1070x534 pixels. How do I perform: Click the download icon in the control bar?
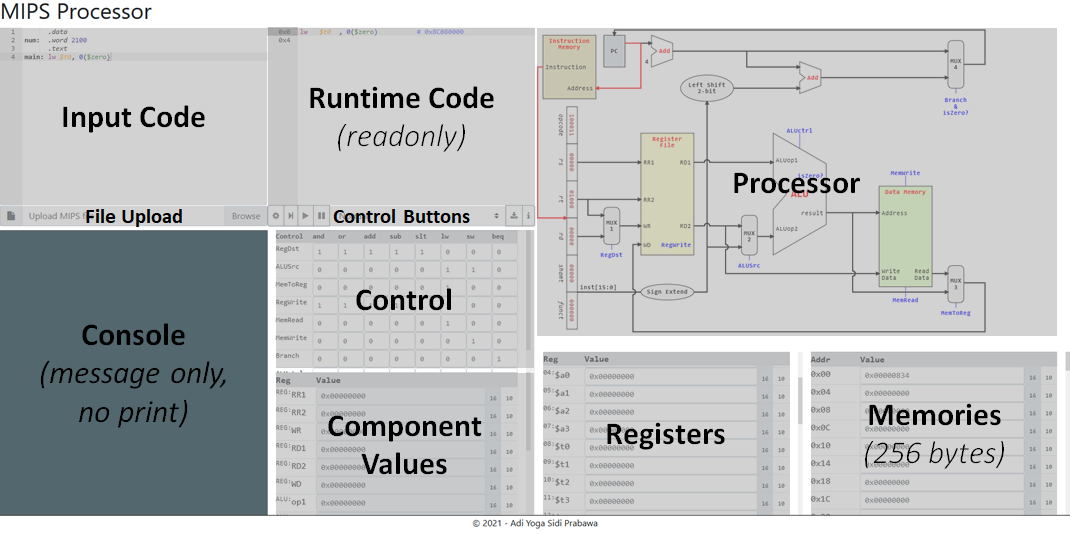tap(514, 216)
